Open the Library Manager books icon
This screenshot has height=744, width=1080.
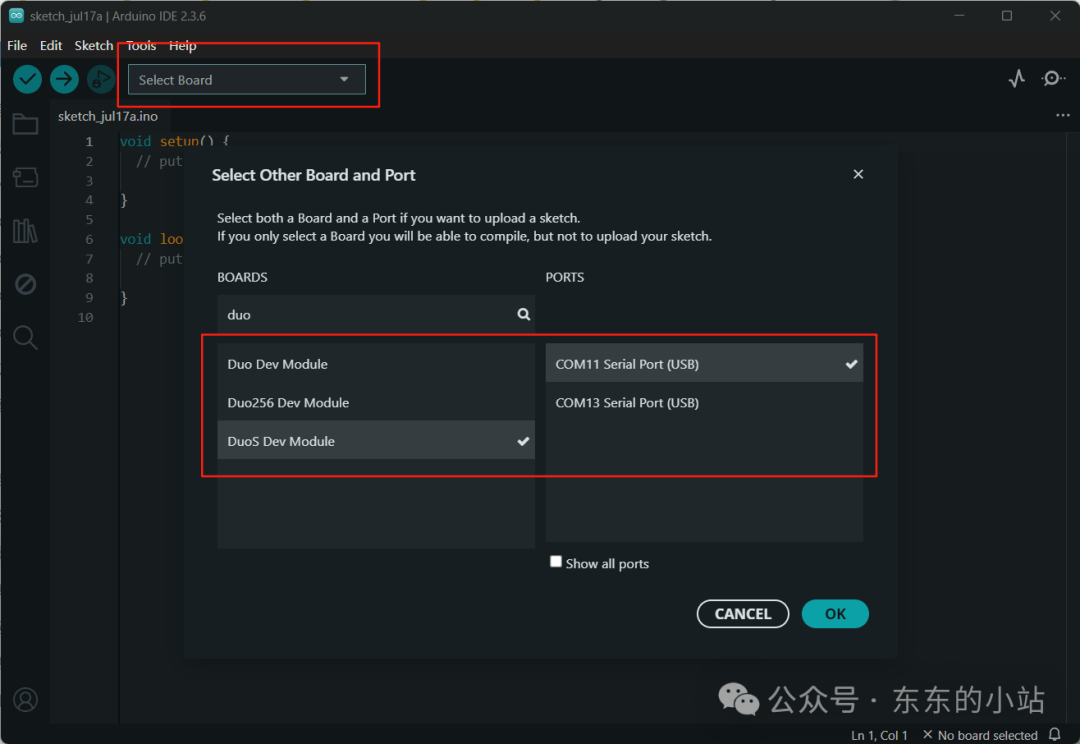point(25,231)
